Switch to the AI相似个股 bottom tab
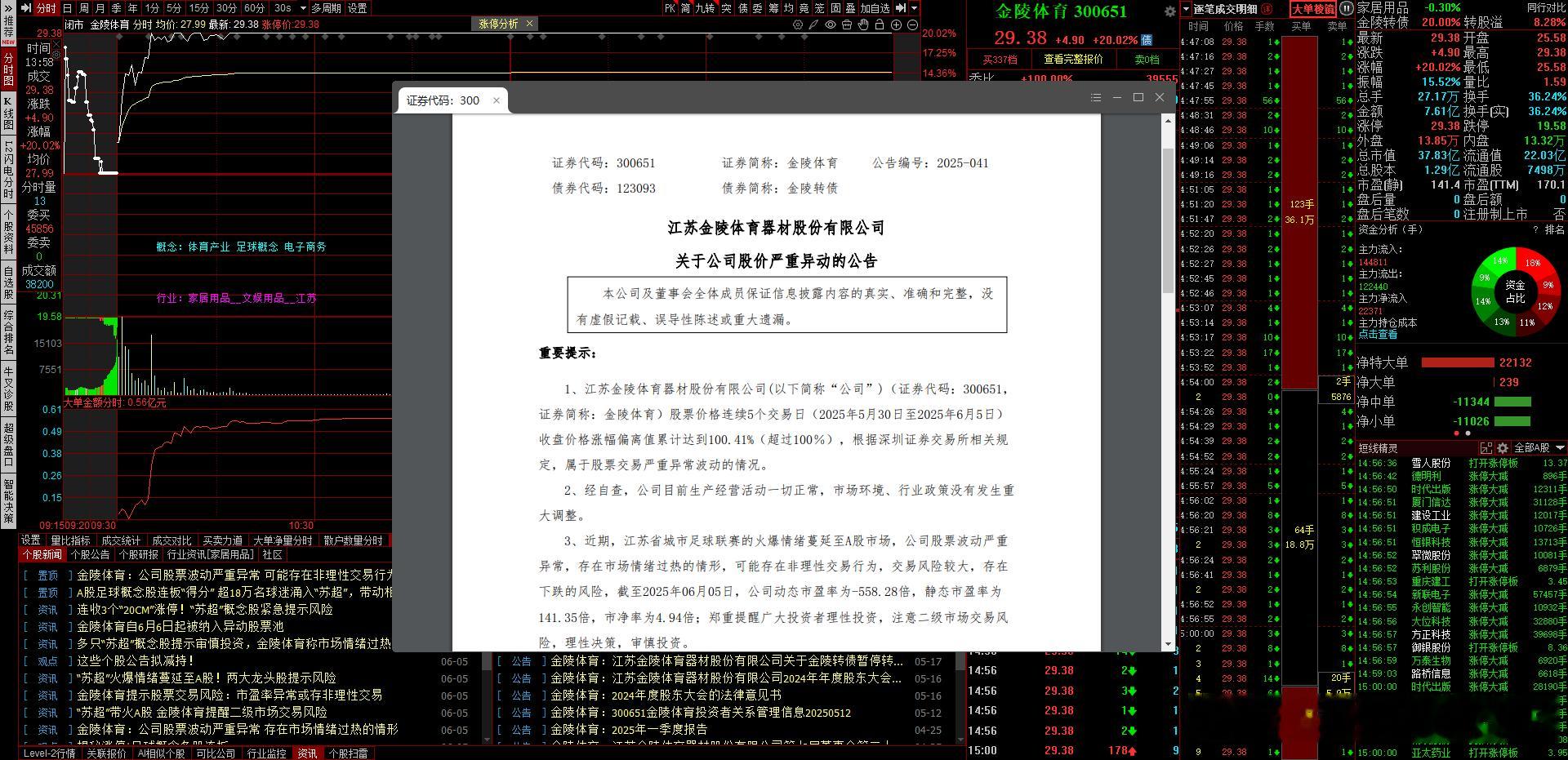The image size is (1568, 760). click(161, 753)
